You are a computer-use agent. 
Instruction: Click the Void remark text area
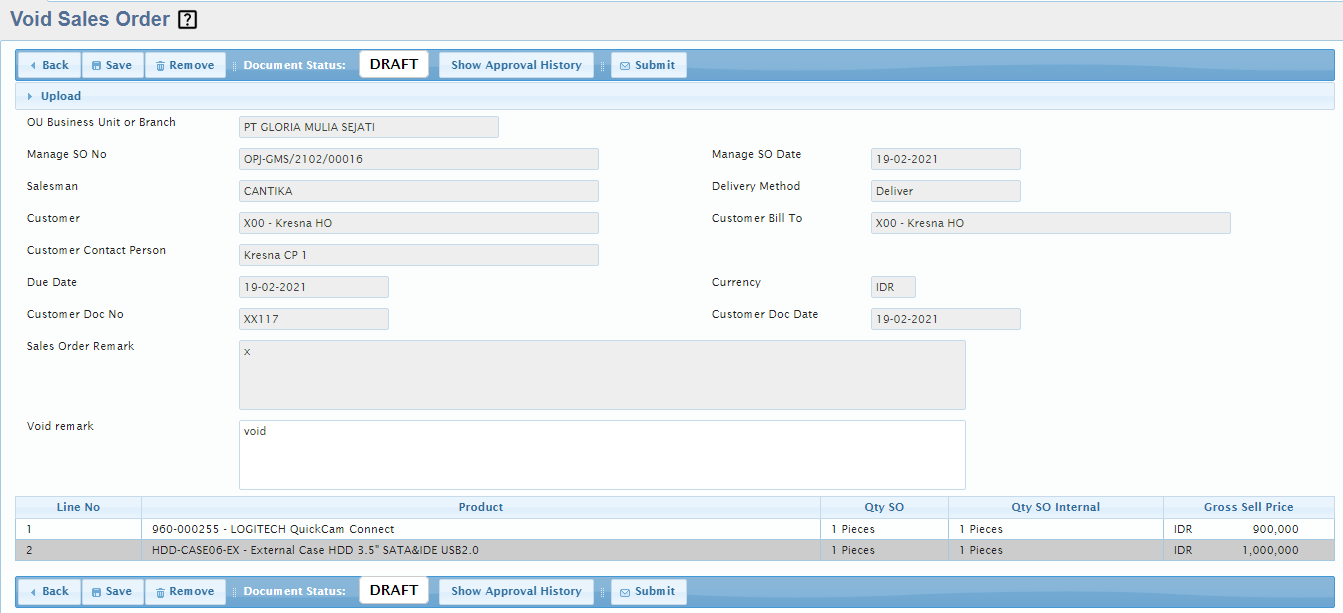pos(602,455)
